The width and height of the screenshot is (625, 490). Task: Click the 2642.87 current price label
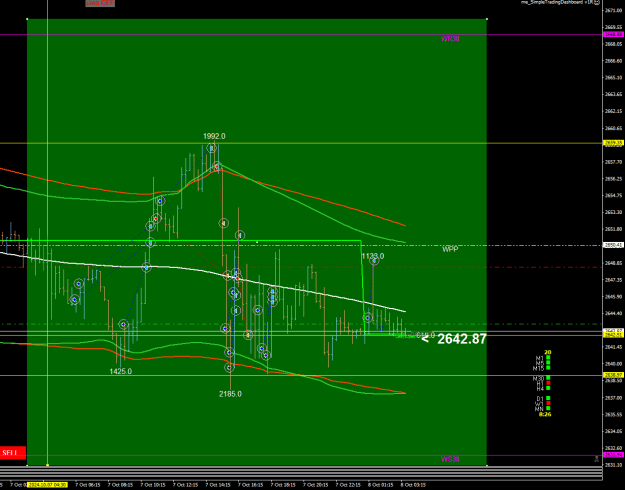[462, 339]
